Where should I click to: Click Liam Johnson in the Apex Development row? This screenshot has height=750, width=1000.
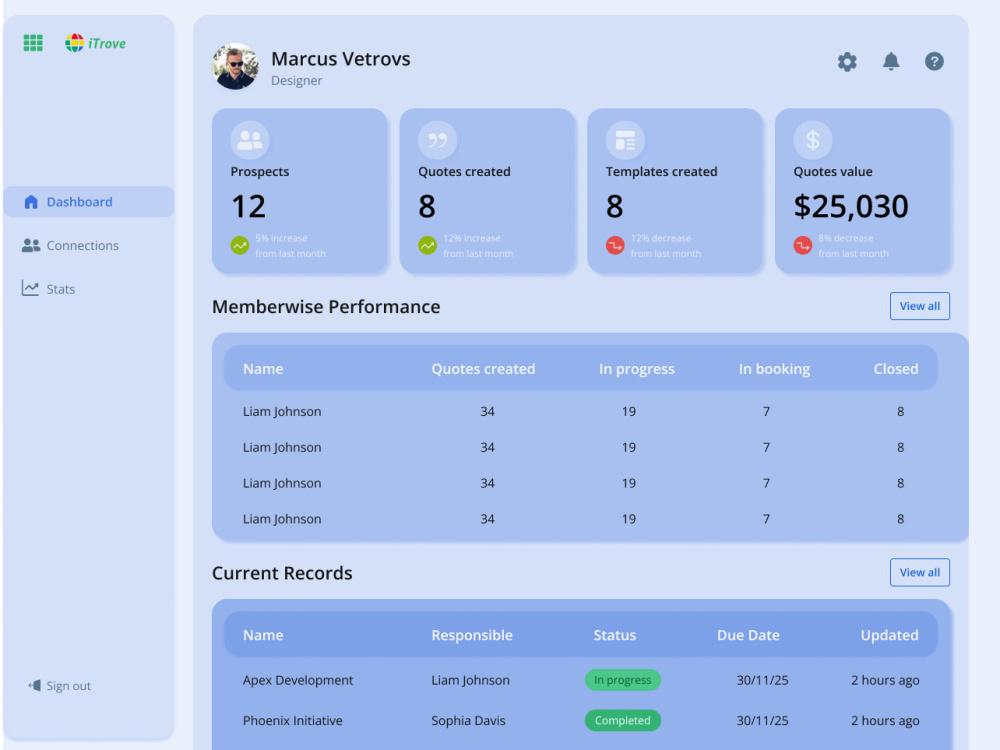pyautogui.click(x=470, y=680)
